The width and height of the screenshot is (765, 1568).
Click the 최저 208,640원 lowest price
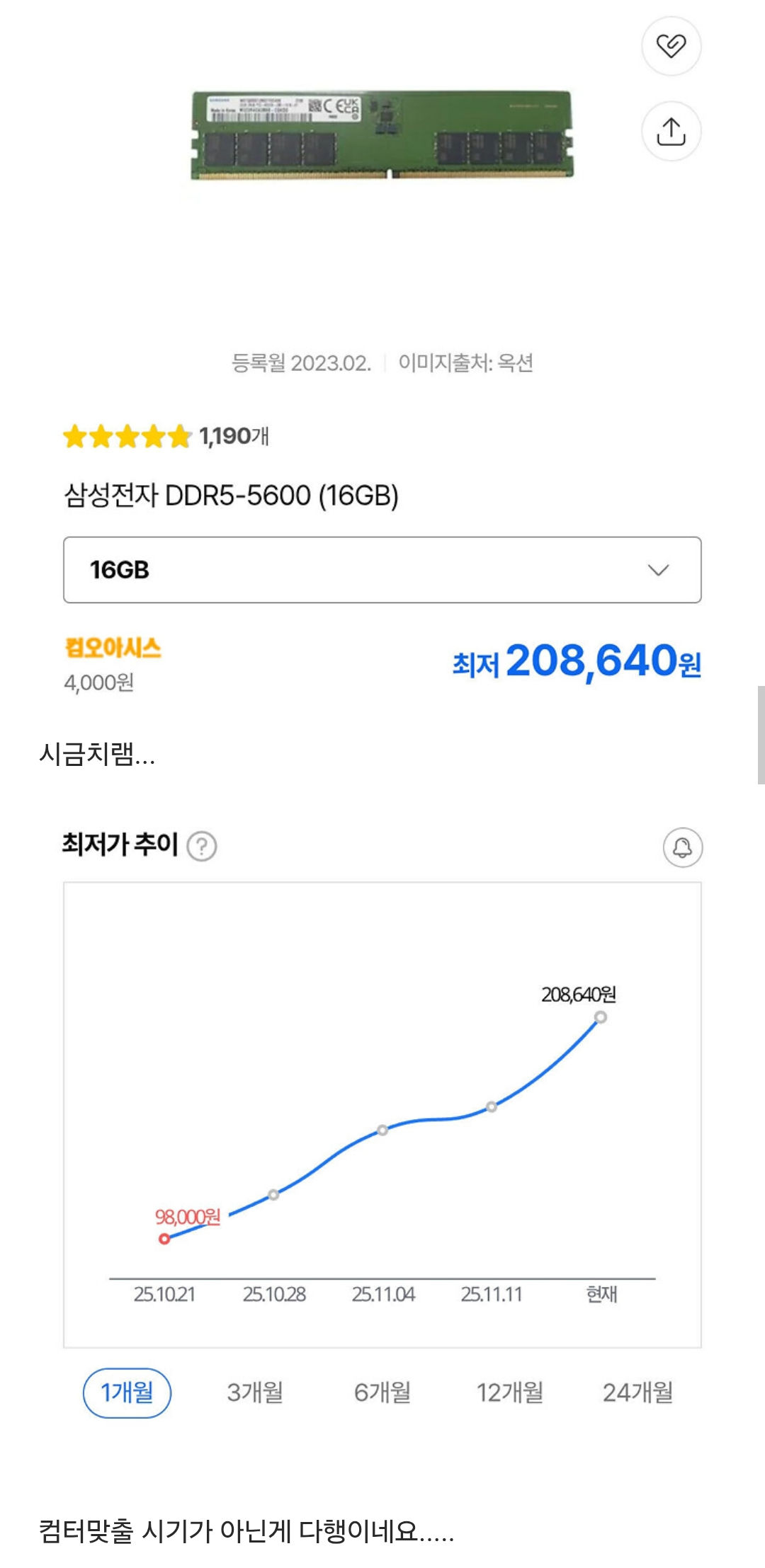[x=577, y=661]
